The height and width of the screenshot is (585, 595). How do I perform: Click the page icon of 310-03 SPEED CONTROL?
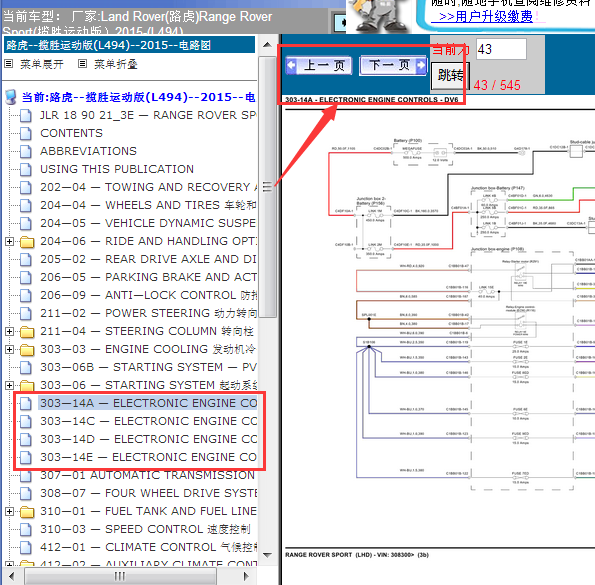click(x=26, y=530)
